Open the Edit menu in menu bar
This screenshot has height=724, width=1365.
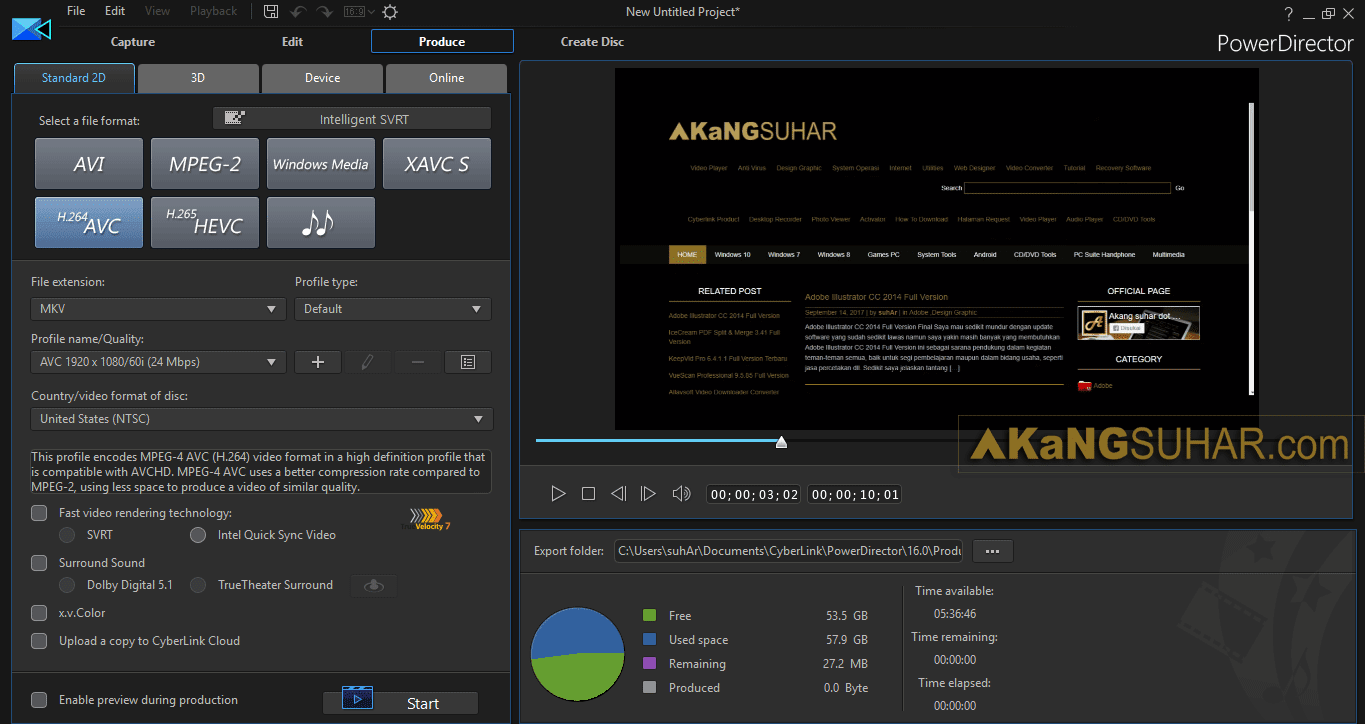pos(115,11)
